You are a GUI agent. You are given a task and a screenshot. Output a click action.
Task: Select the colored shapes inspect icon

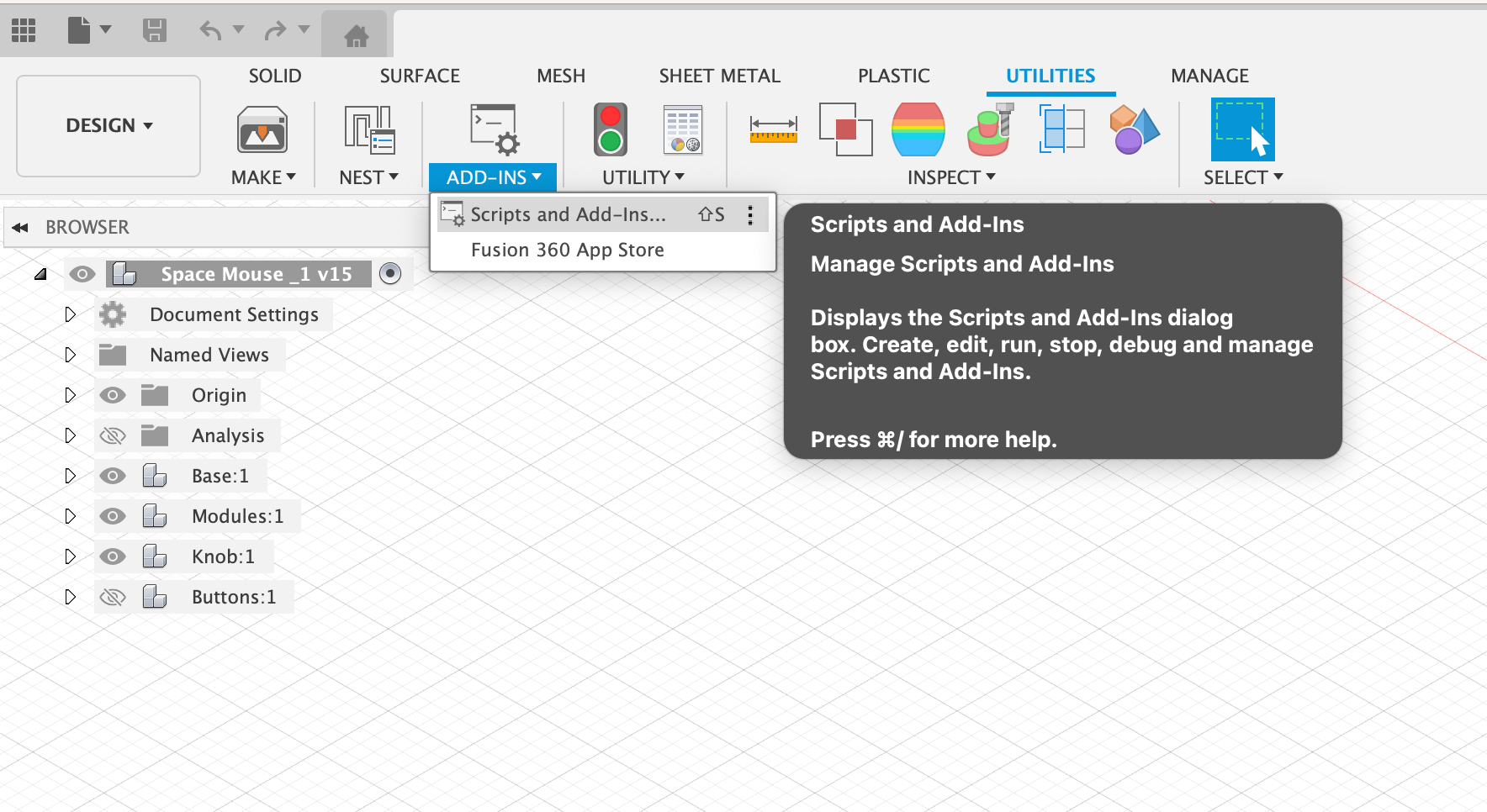(x=1135, y=129)
